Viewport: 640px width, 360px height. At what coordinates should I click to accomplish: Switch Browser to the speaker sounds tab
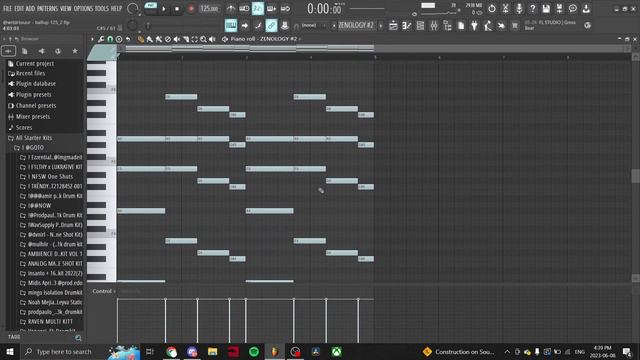(41, 51)
